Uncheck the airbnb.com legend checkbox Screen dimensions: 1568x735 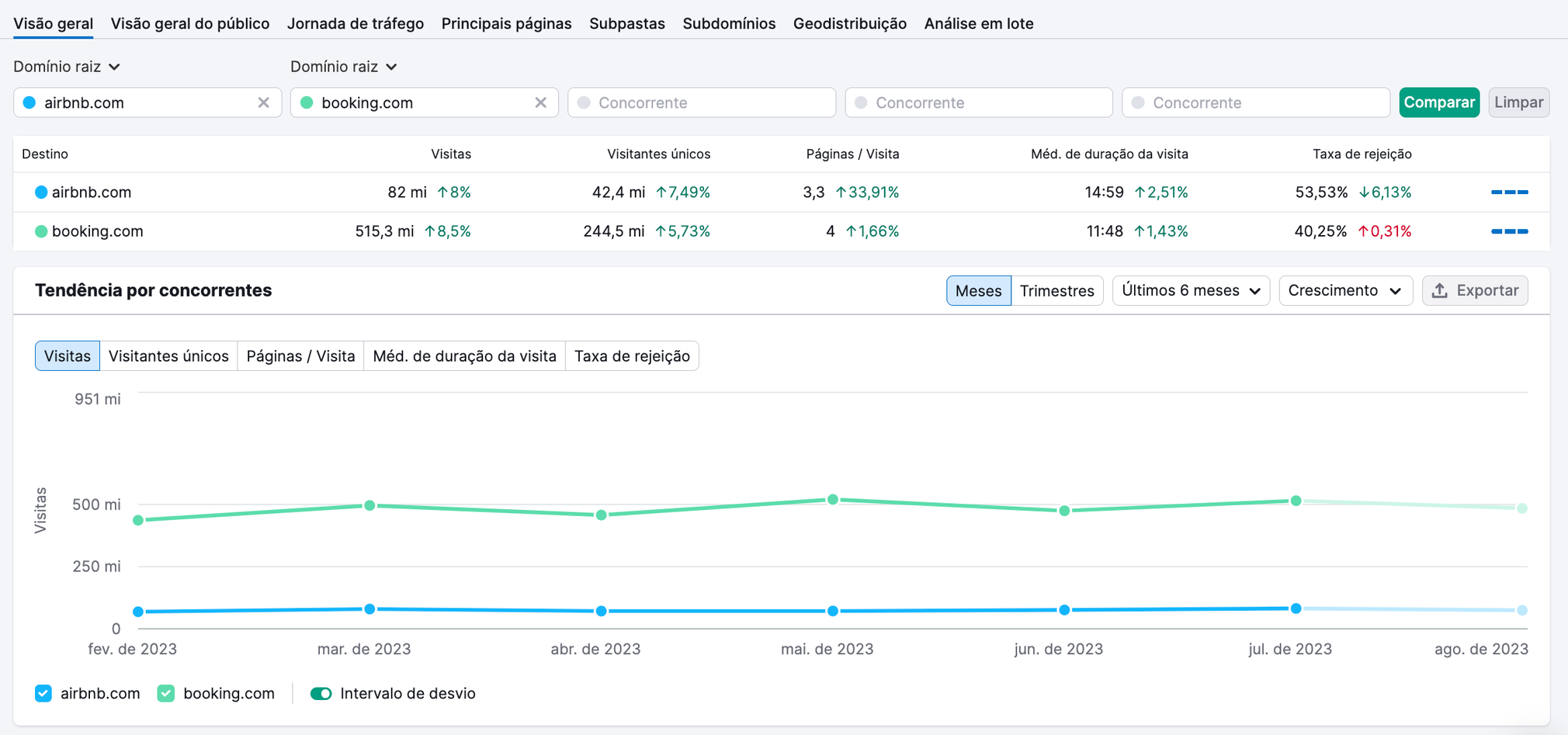pyautogui.click(x=43, y=693)
